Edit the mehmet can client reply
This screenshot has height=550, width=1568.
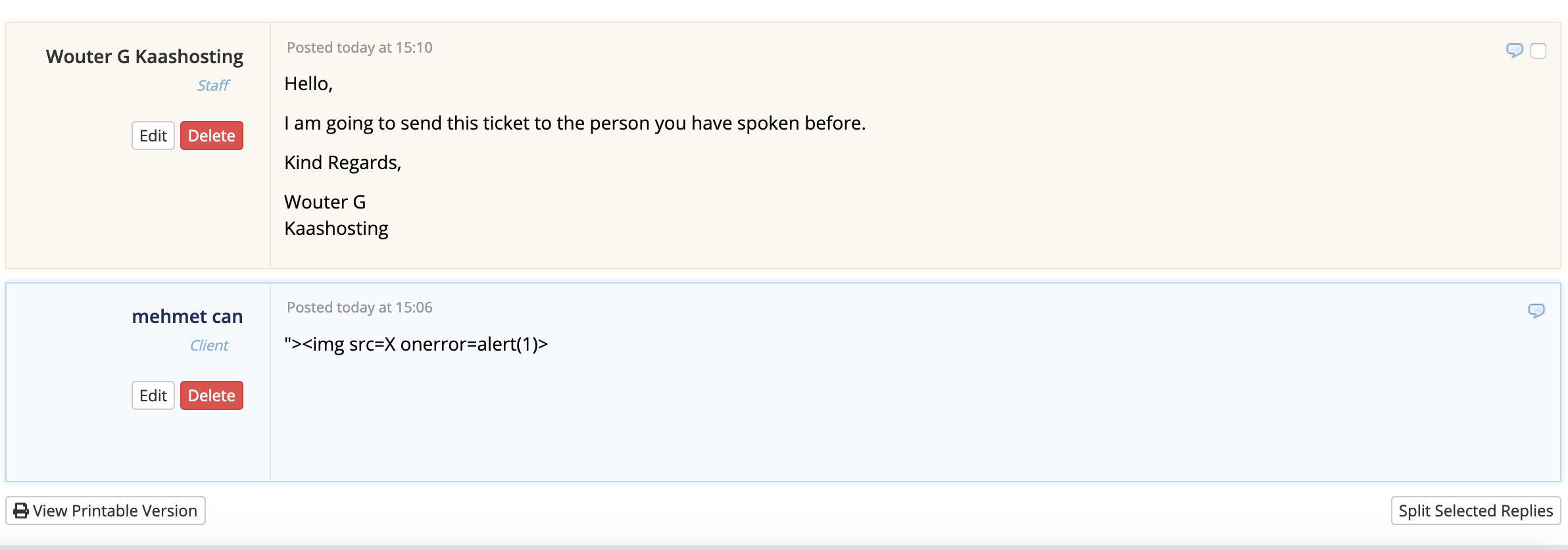(153, 395)
